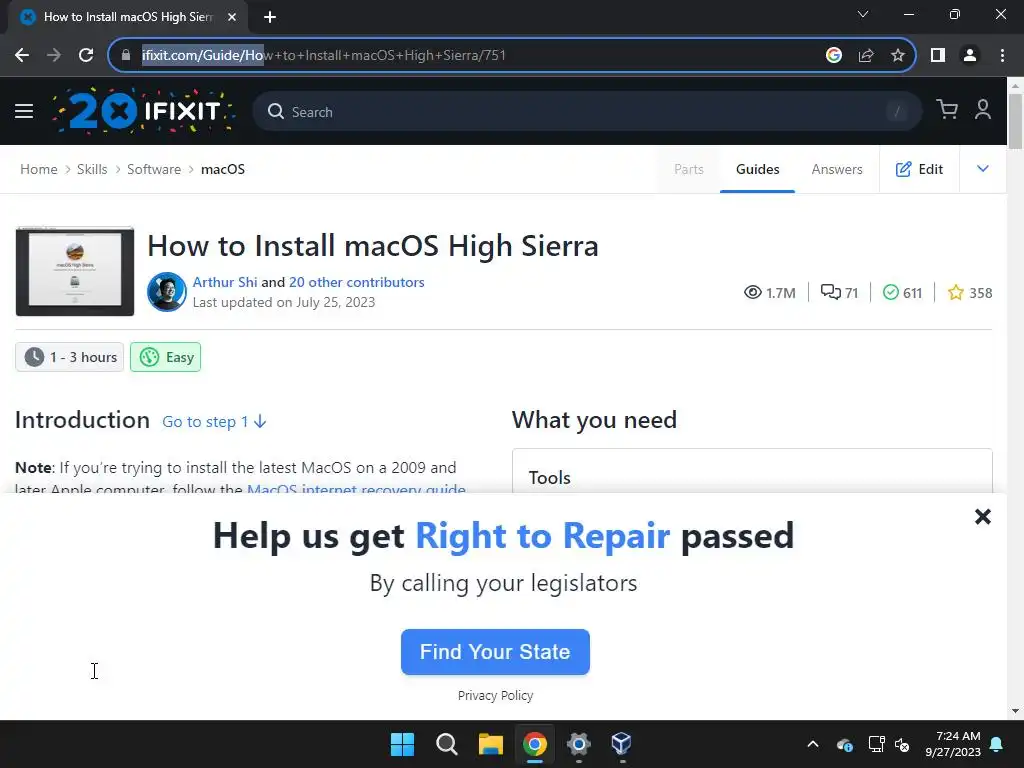Favorite the guide via star 358
The height and width of the screenshot is (768, 1024).
[970, 293]
